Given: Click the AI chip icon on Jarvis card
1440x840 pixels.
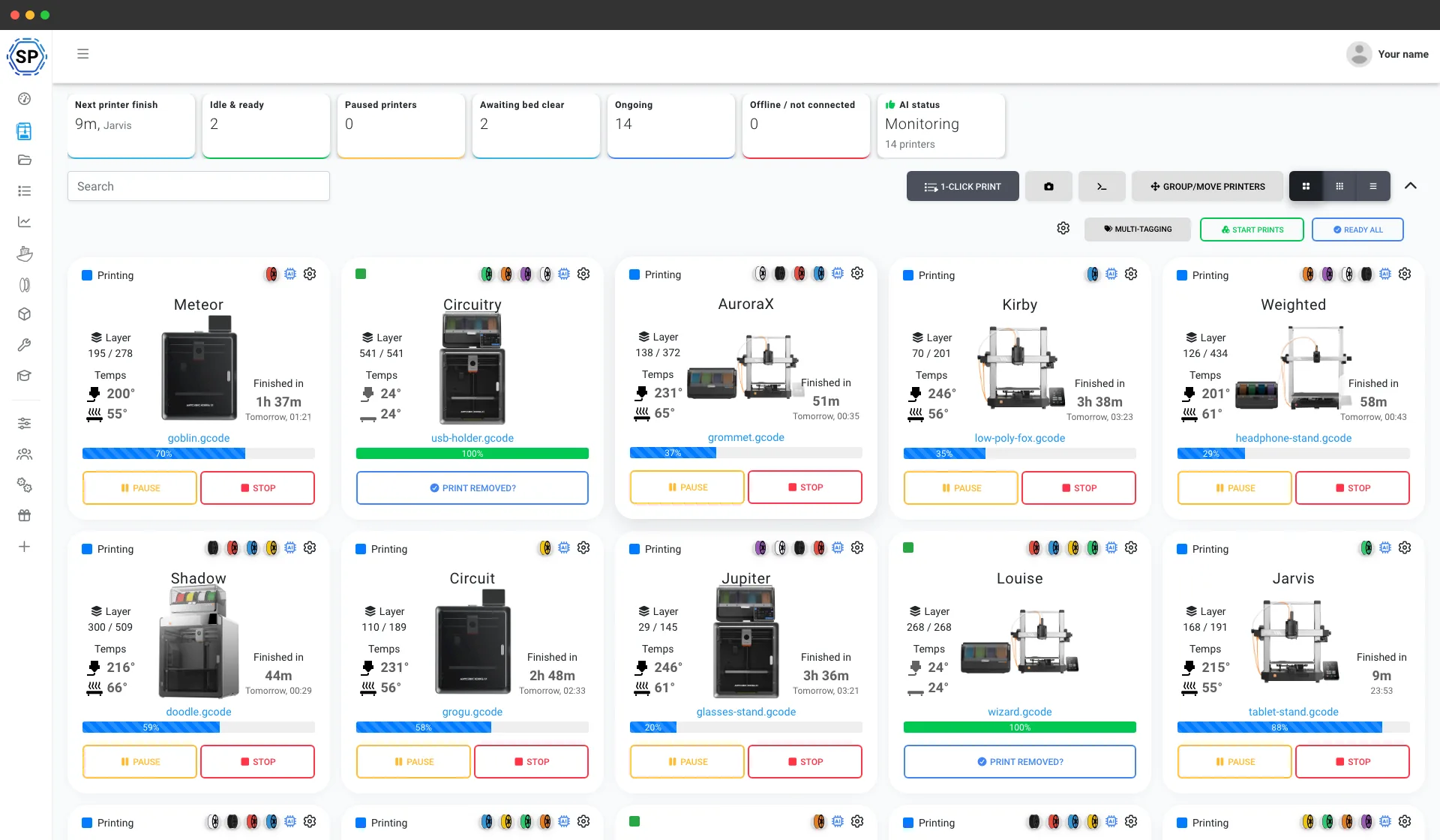Looking at the screenshot, I should (1385, 548).
